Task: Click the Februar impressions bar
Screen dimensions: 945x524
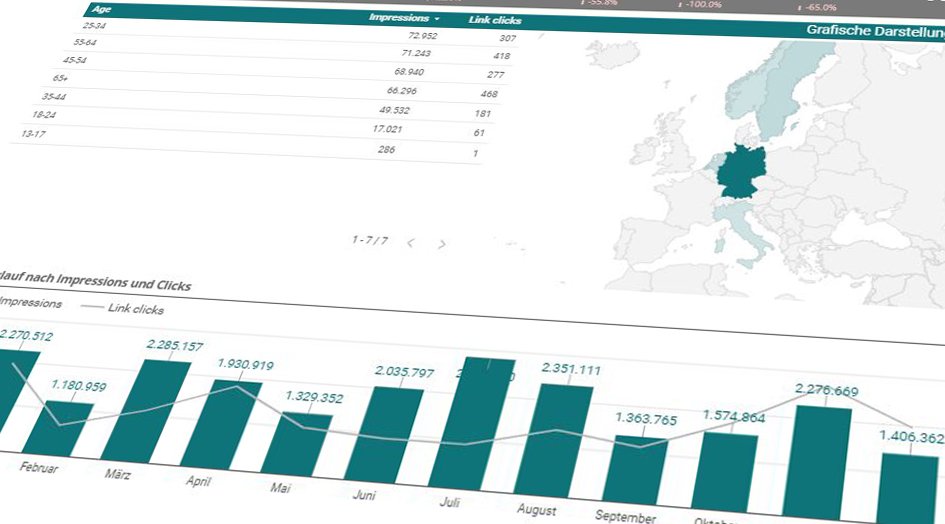Action: [x=58, y=429]
